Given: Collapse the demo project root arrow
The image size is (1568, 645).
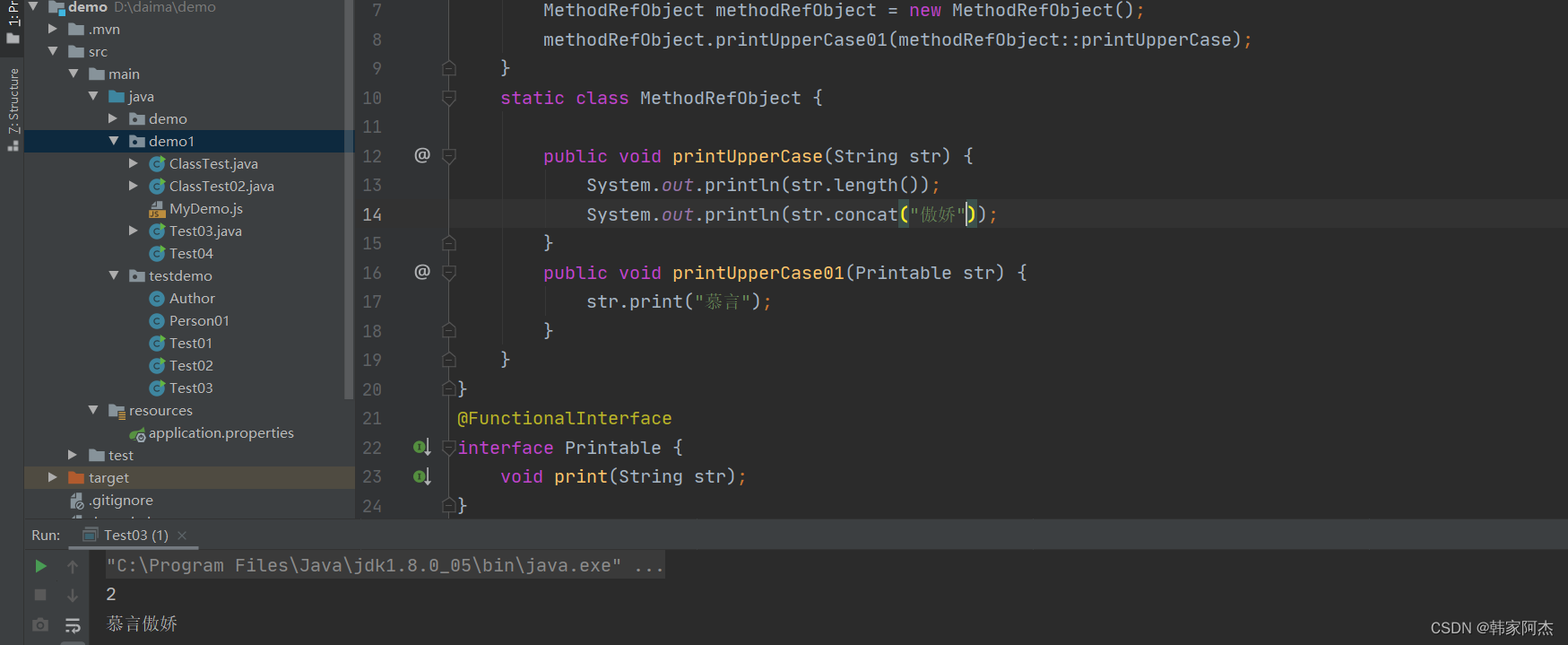Looking at the screenshot, I should [x=33, y=6].
